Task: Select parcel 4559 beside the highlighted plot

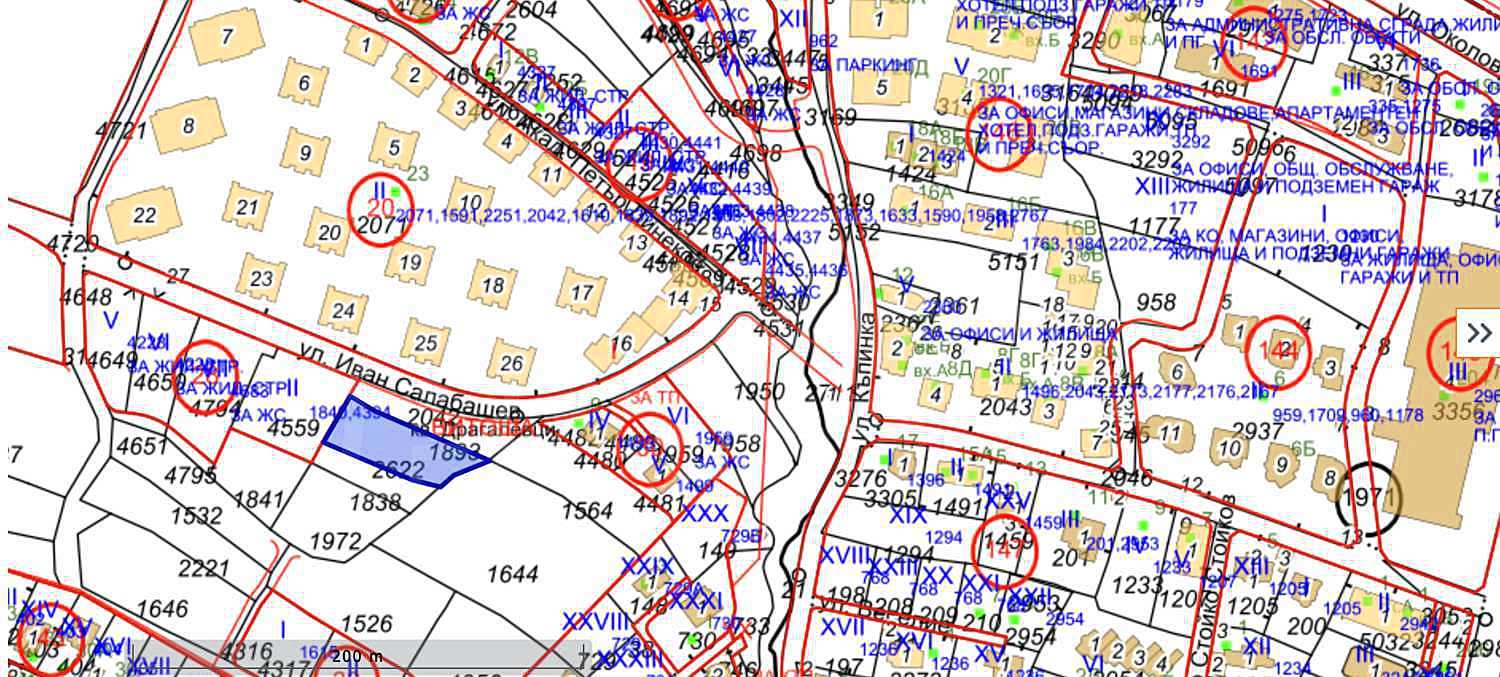Action: [293, 429]
